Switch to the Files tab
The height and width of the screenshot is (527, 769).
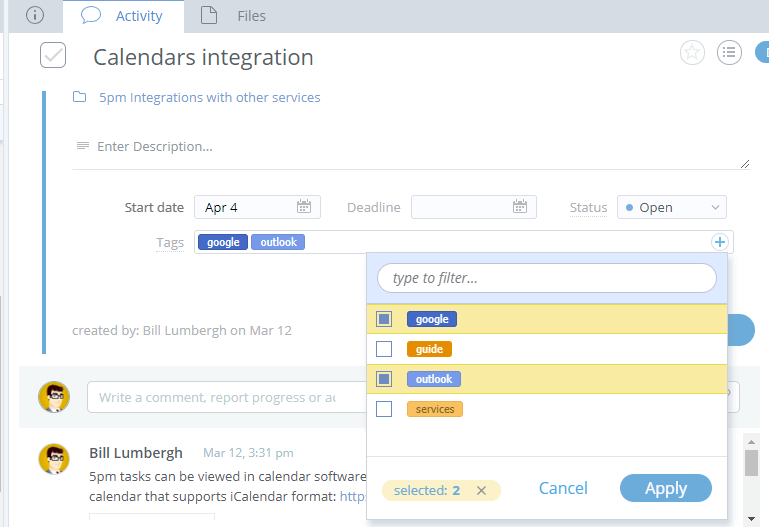pos(233,16)
